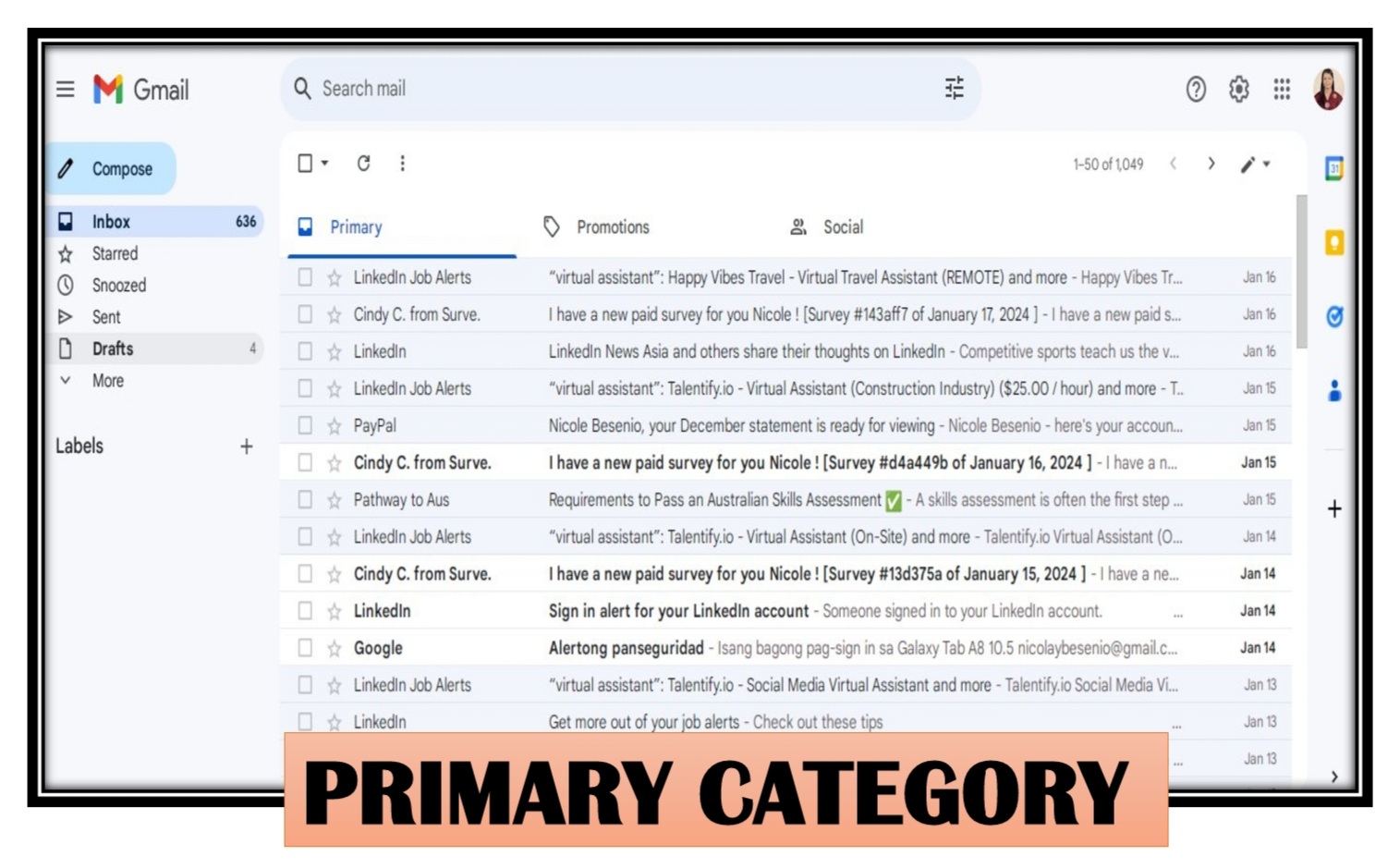Open the Talentify.io On-Site job alert
Screen dimensions: 1400x868
785,537
